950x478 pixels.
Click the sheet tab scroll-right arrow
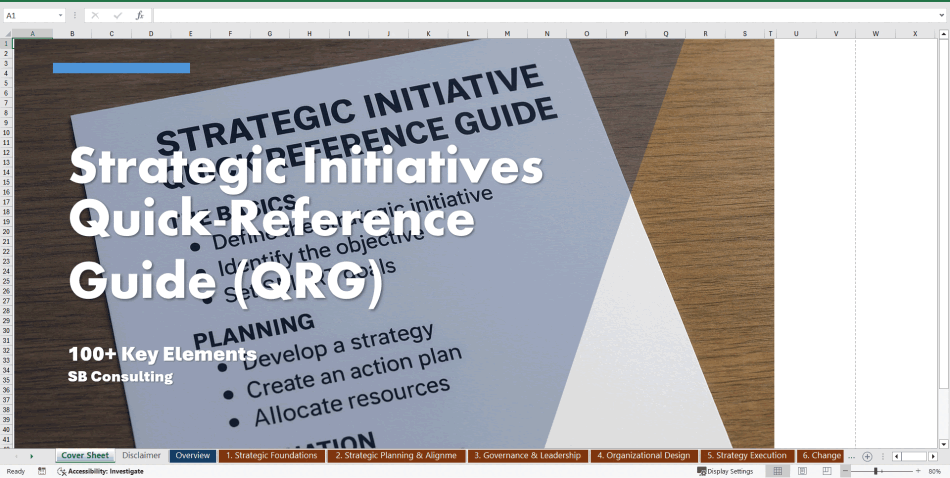click(32, 456)
